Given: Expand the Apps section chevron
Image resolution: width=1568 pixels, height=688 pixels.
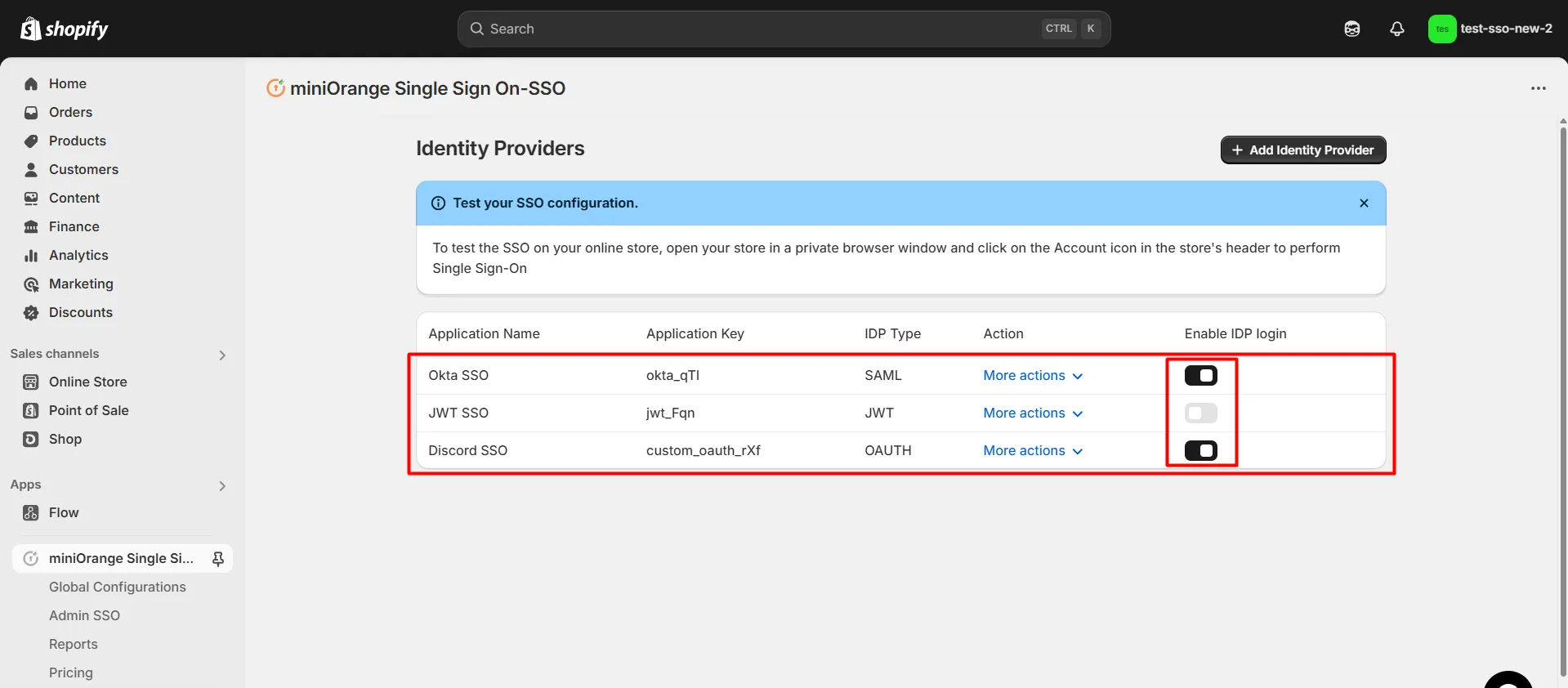Looking at the screenshot, I should coord(222,486).
